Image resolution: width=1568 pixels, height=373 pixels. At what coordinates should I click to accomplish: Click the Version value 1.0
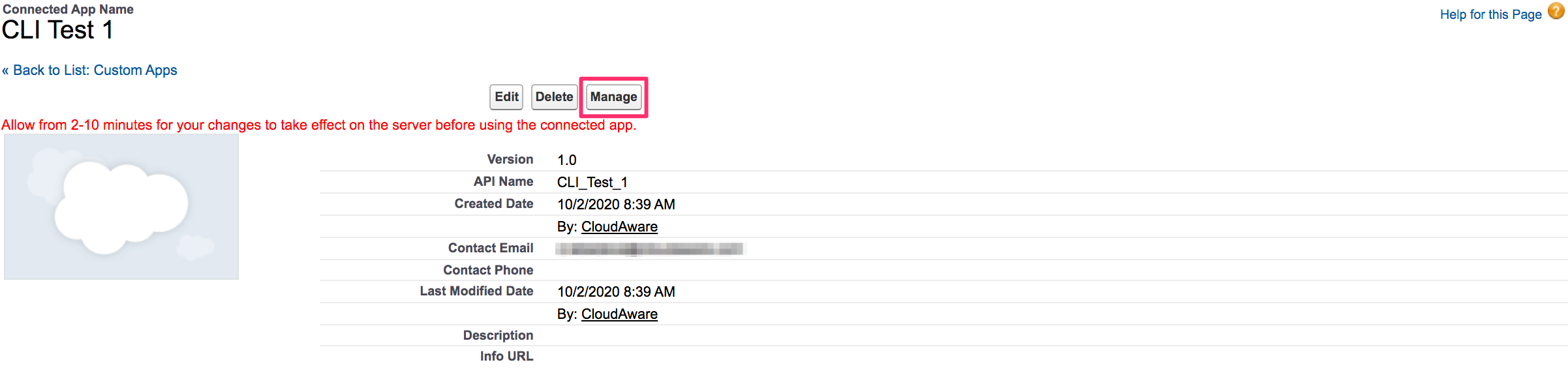tap(566, 160)
